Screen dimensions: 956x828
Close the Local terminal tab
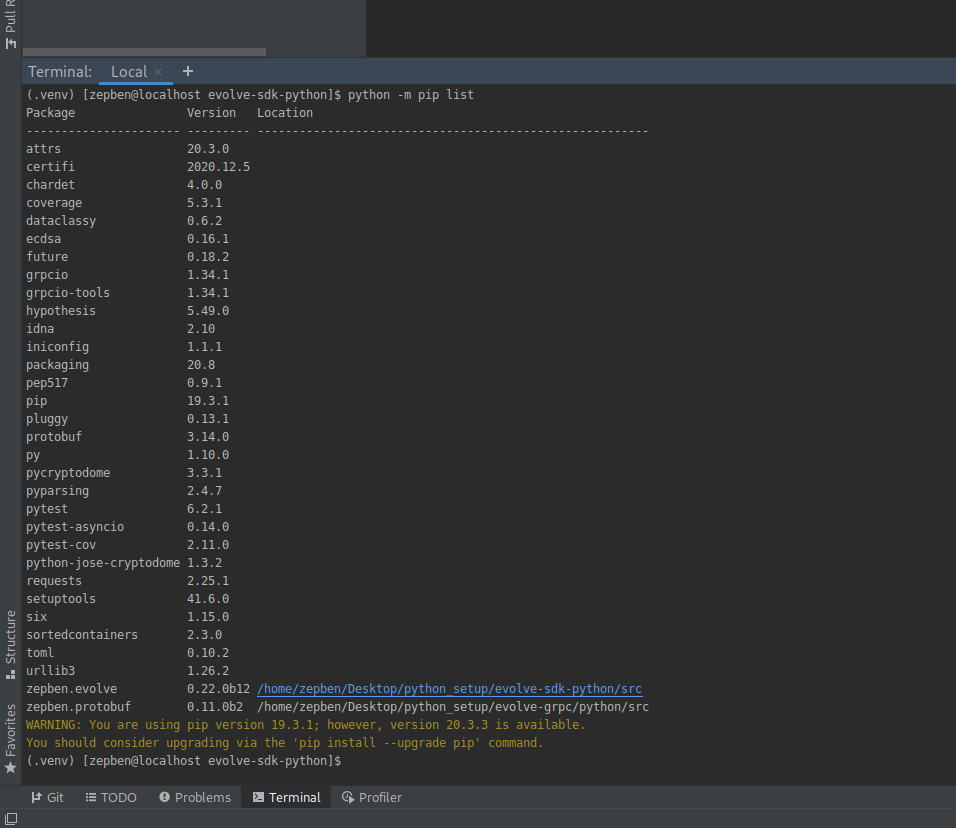click(158, 72)
